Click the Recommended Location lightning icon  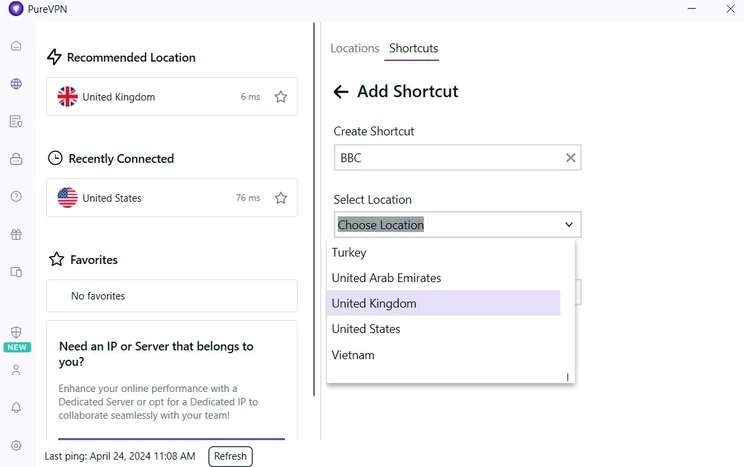point(54,57)
